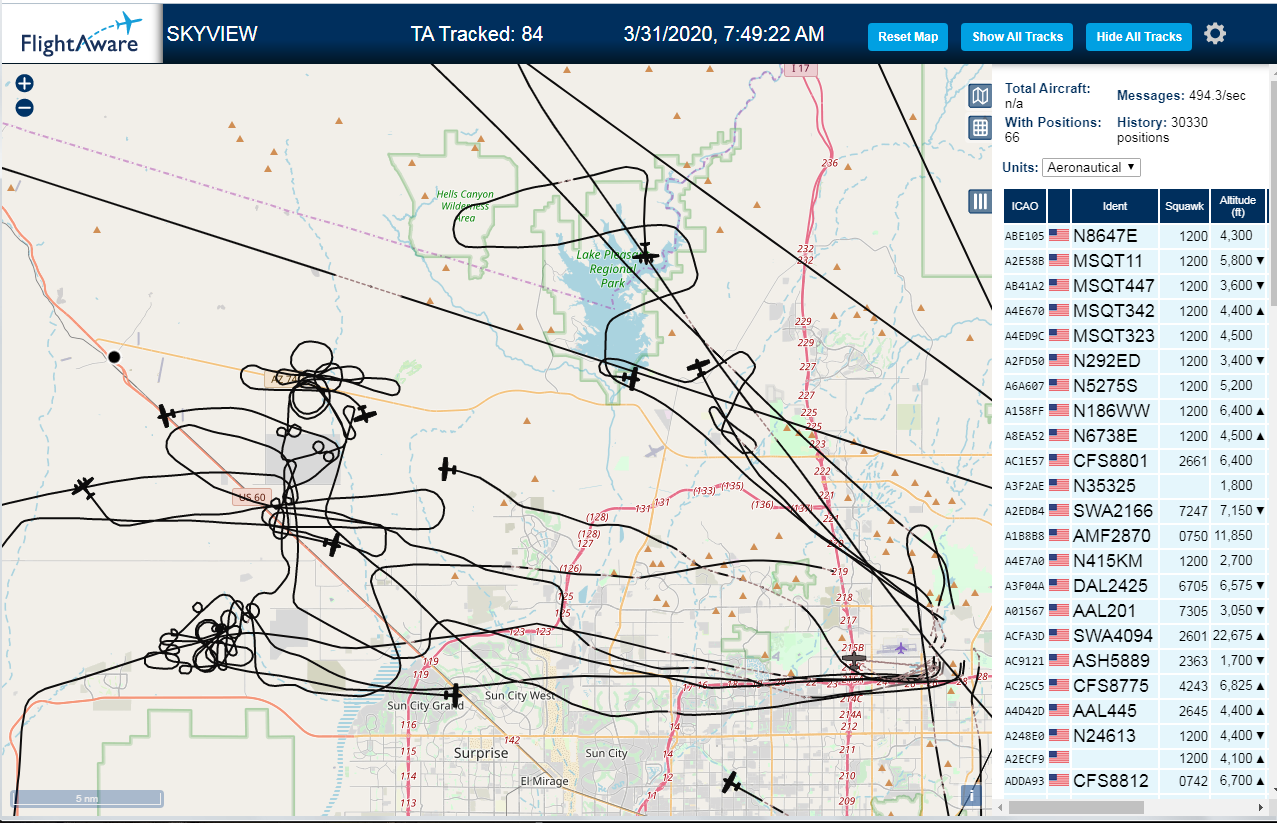Click Sun City West label on map
Image resolution: width=1277 pixels, height=823 pixels.
point(519,695)
